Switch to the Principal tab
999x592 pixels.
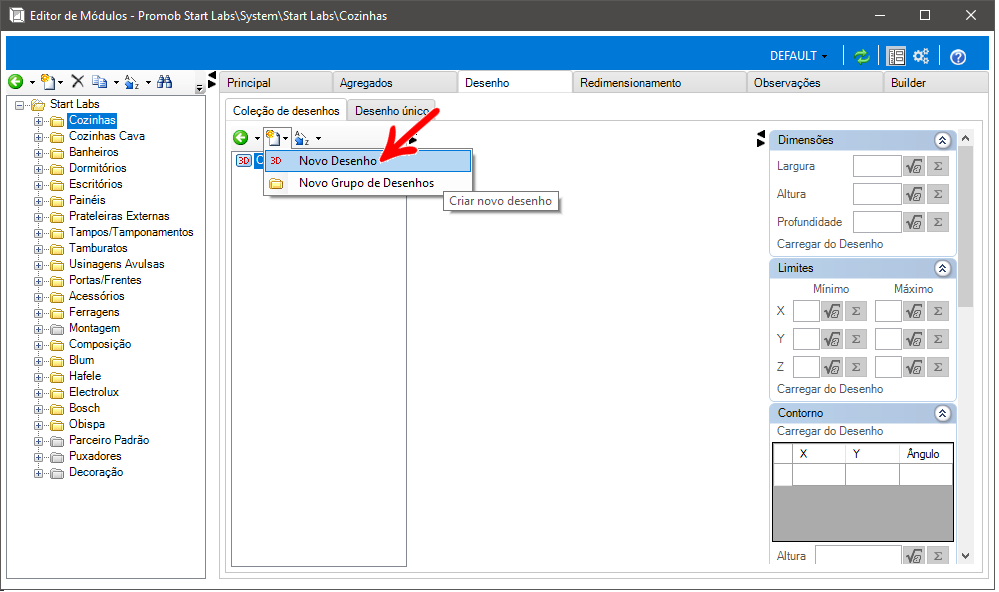click(x=277, y=83)
